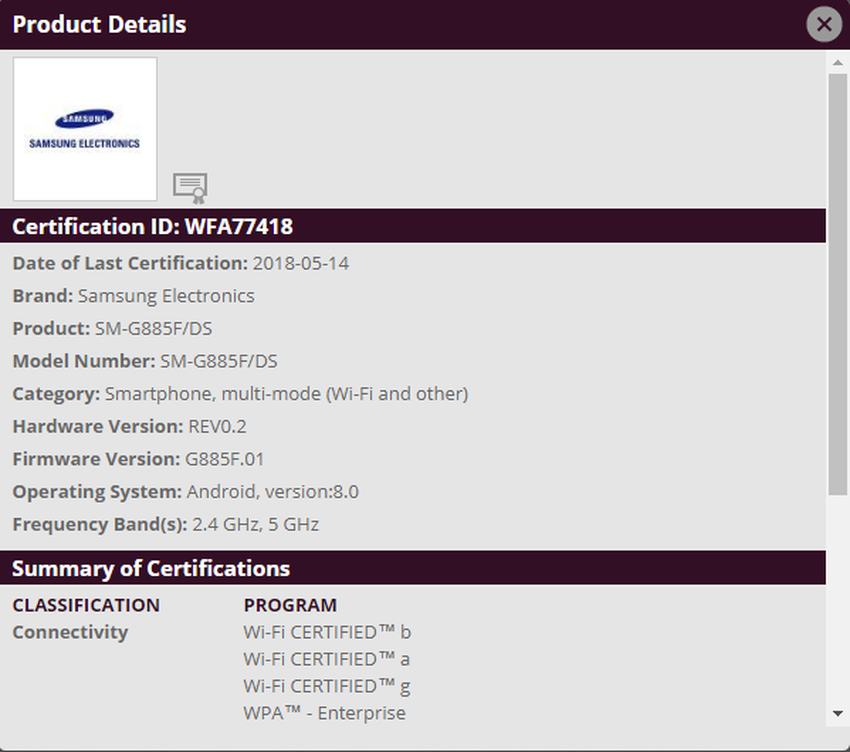Click the Model Number SM-G885F/DS value
Viewport: 850px width, 752px height.
point(221,361)
